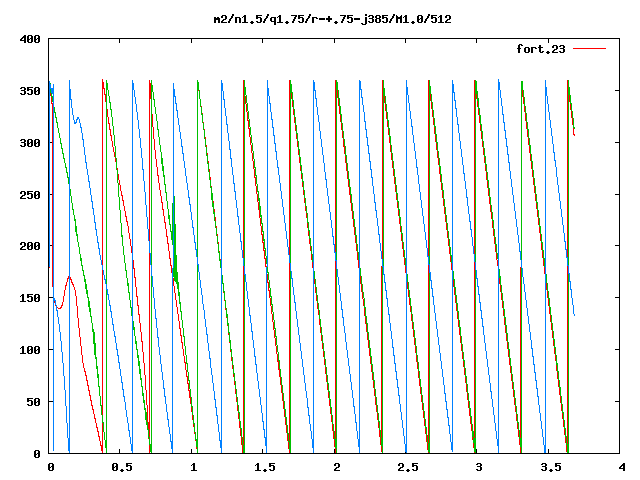Click the y-axis label 50

pyautogui.click(x=33, y=402)
